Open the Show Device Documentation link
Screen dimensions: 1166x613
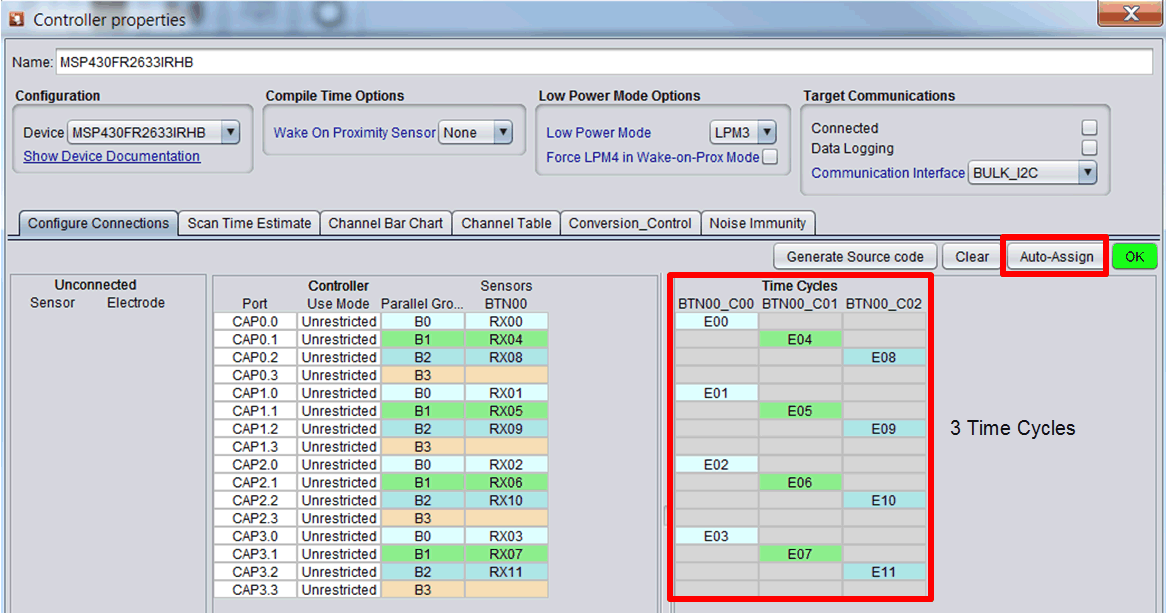click(112, 156)
